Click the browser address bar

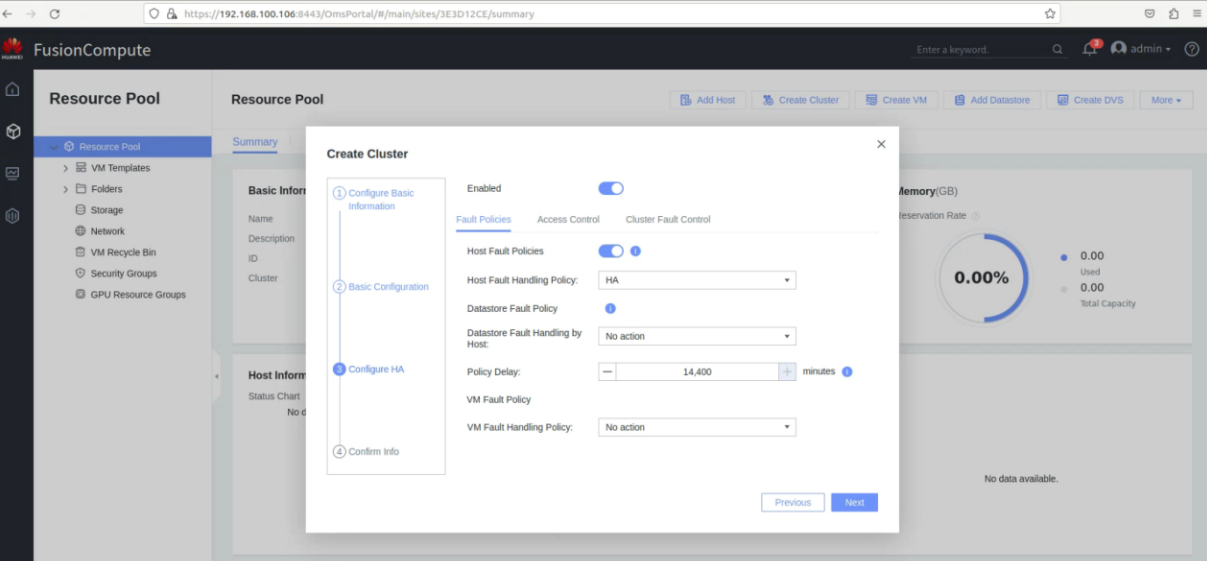600,14
